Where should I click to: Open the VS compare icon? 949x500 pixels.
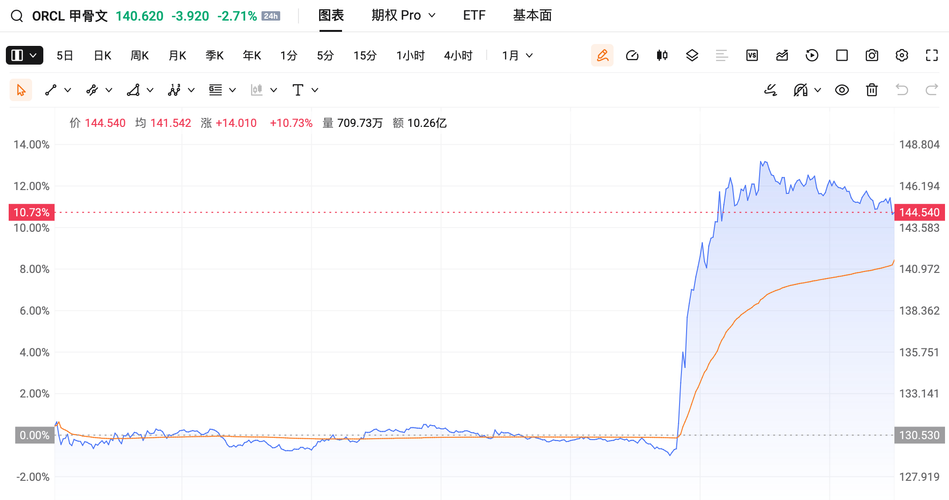(752, 55)
